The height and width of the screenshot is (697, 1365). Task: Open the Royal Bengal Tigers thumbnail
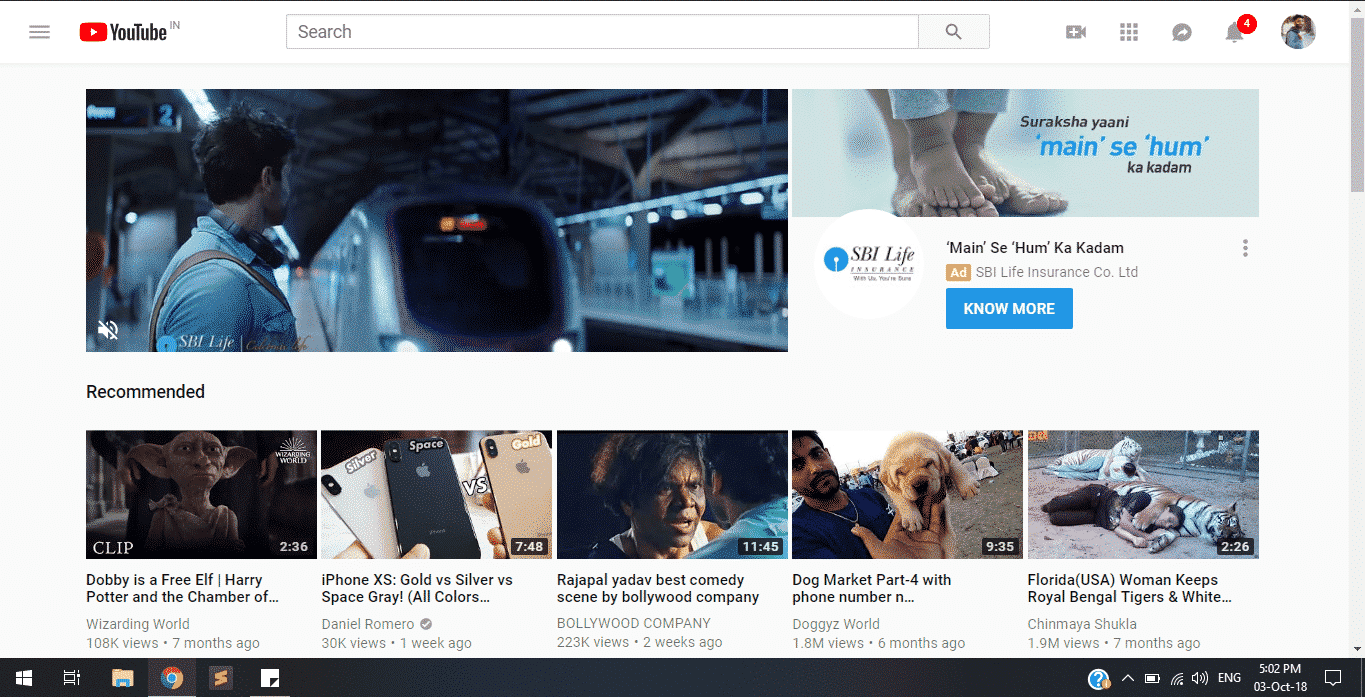pos(1143,494)
